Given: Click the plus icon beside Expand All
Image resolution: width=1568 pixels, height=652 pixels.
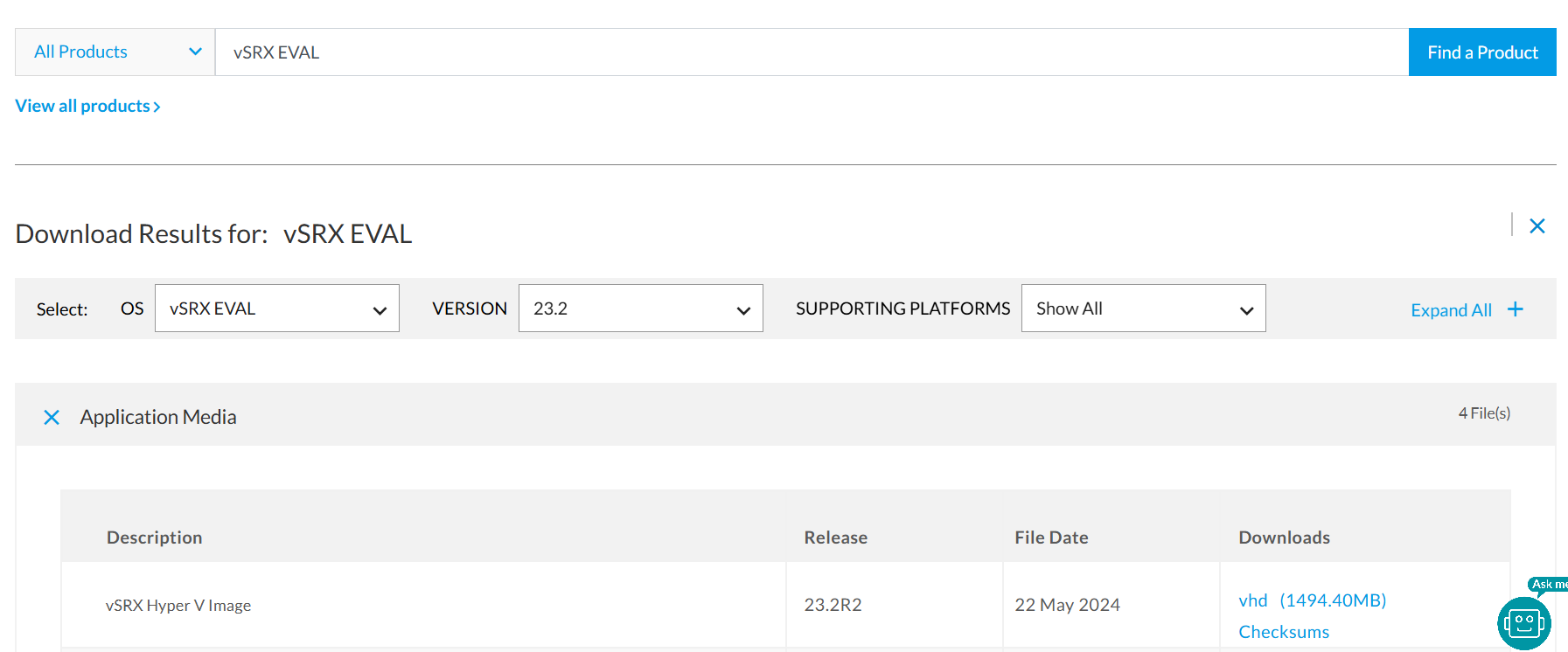Looking at the screenshot, I should pos(1516,309).
